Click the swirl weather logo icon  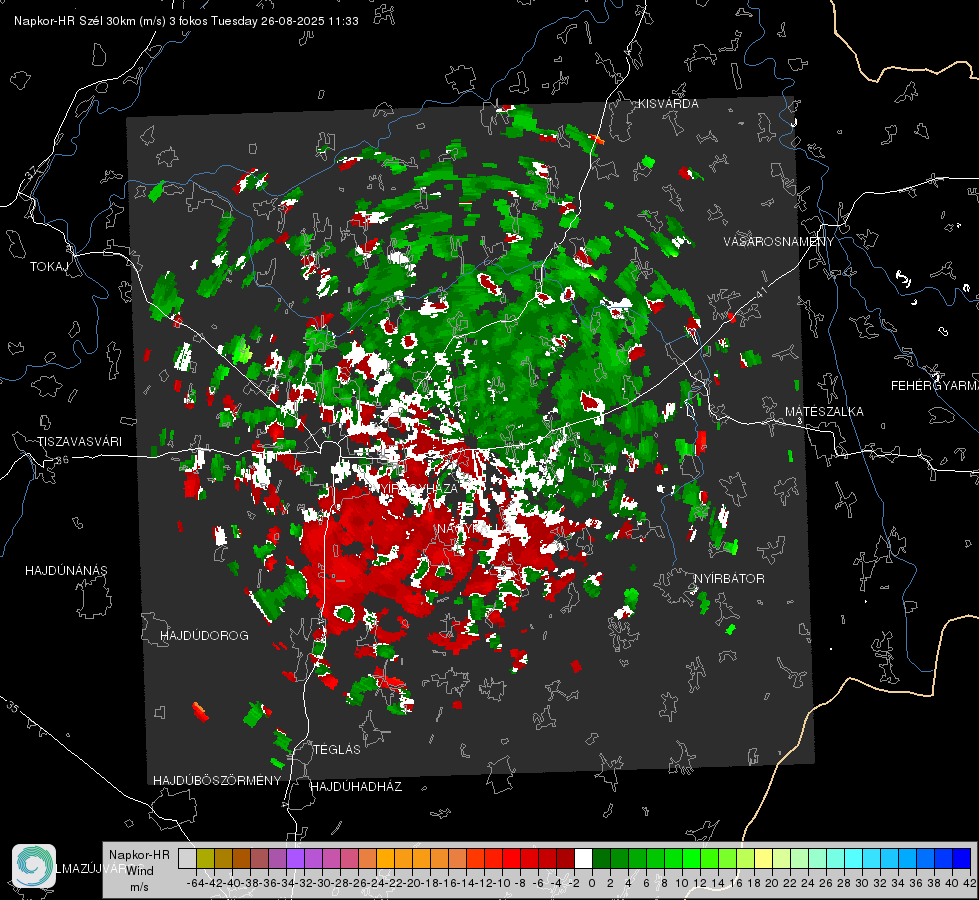click(34, 866)
